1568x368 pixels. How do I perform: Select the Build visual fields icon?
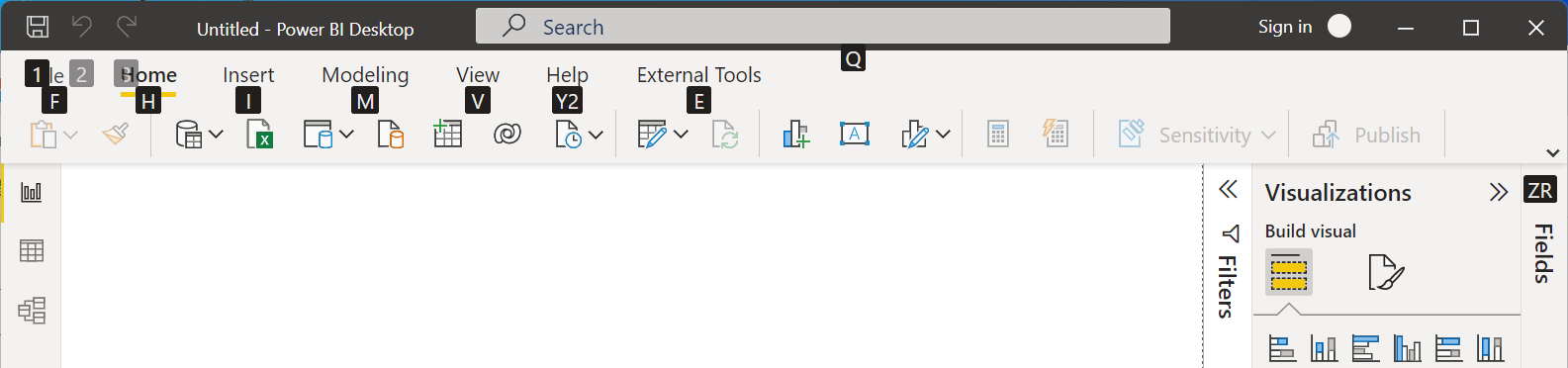point(1289,272)
